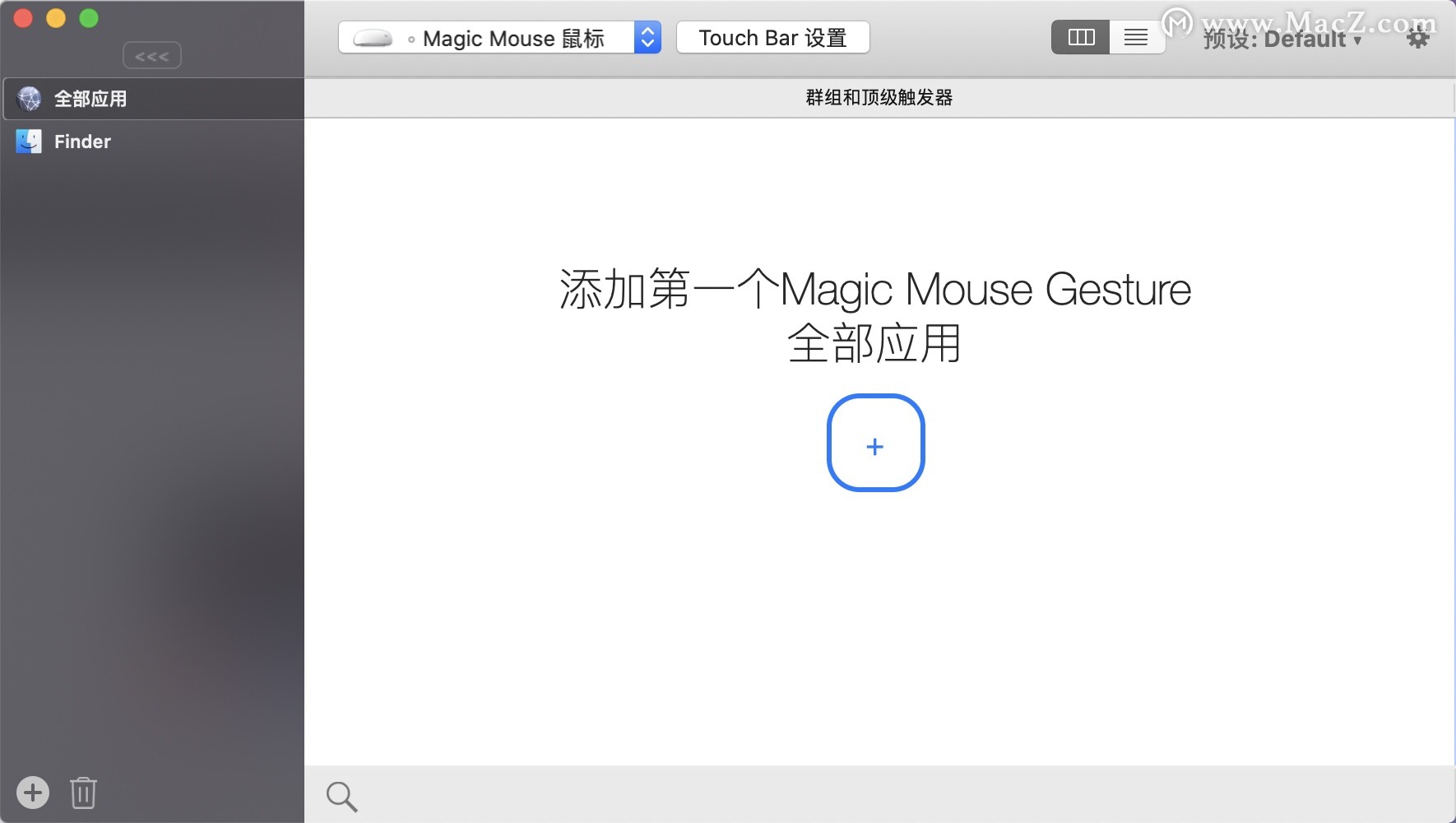Close the window with the red button
Viewport: 1456px width, 823px height.
23,18
